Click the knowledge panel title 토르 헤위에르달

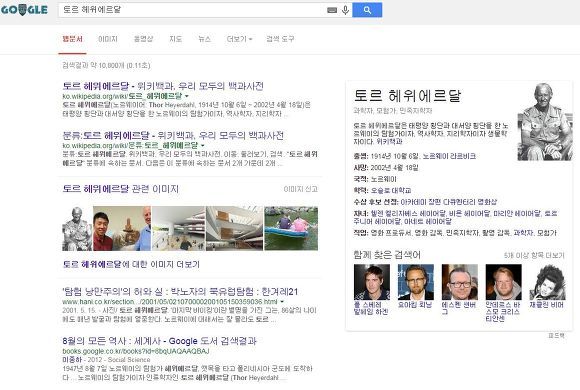click(x=407, y=95)
